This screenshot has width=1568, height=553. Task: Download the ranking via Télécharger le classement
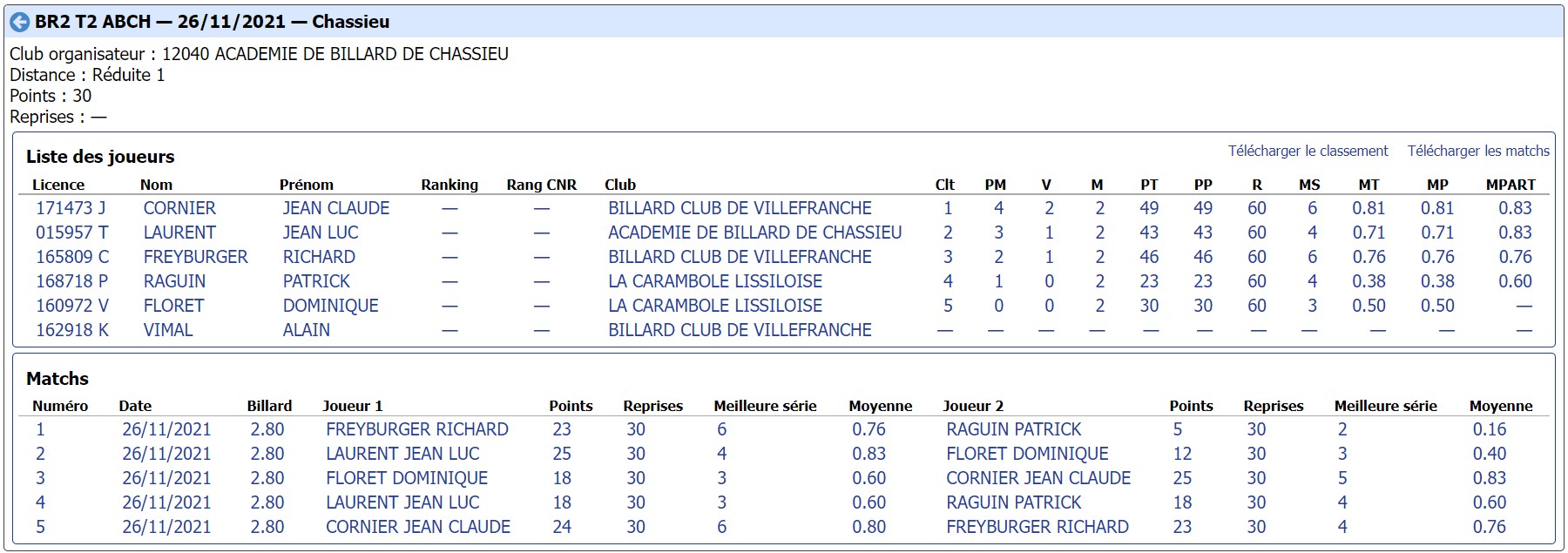click(1308, 151)
